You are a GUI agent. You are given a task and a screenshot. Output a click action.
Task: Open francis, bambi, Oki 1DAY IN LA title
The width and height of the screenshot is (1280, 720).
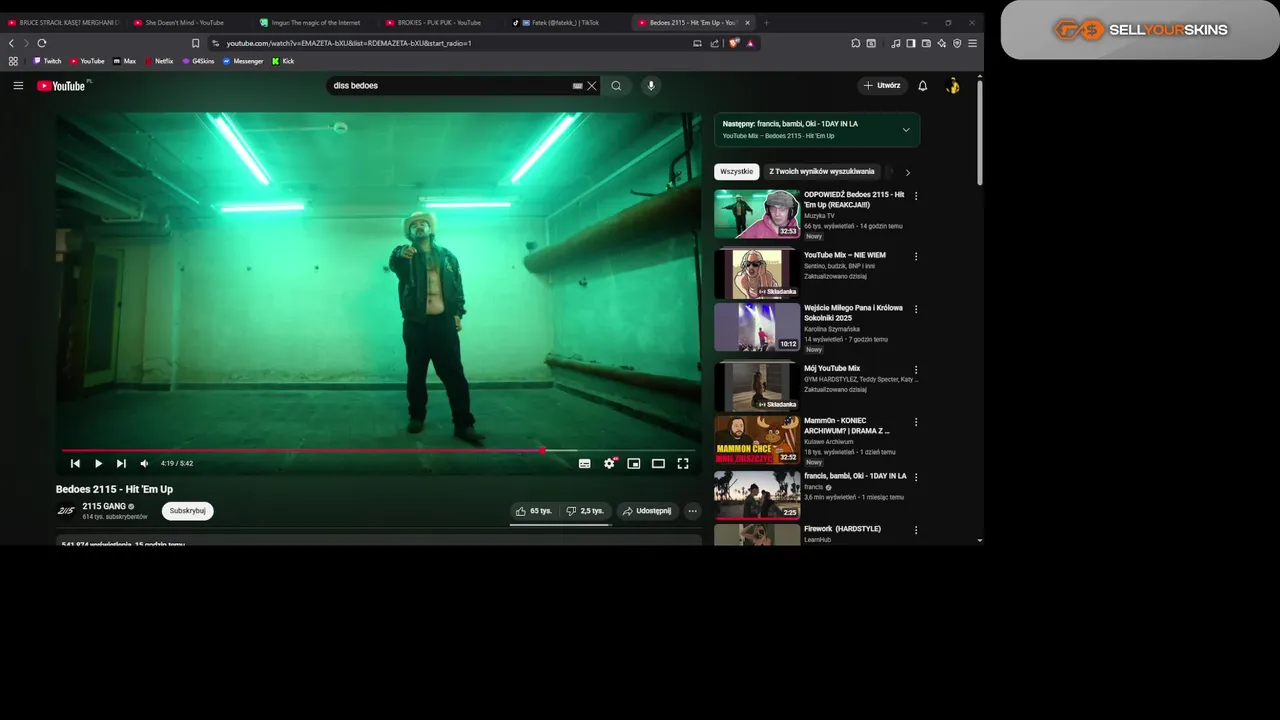855,476
